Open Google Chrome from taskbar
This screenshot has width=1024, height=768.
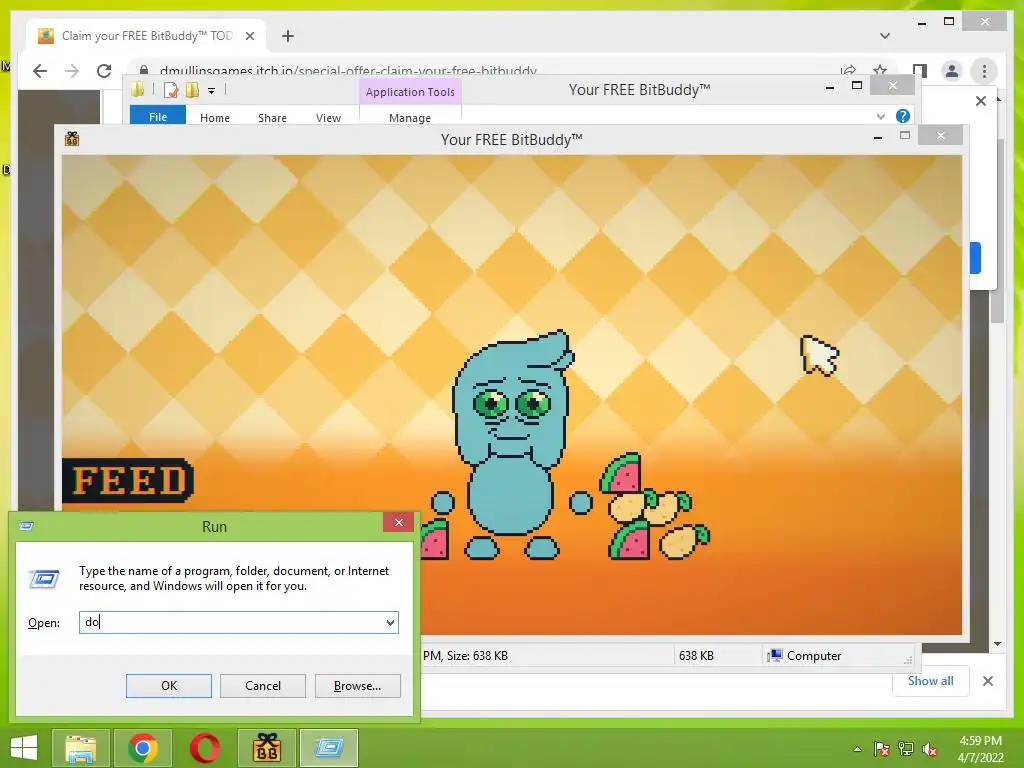click(142, 748)
